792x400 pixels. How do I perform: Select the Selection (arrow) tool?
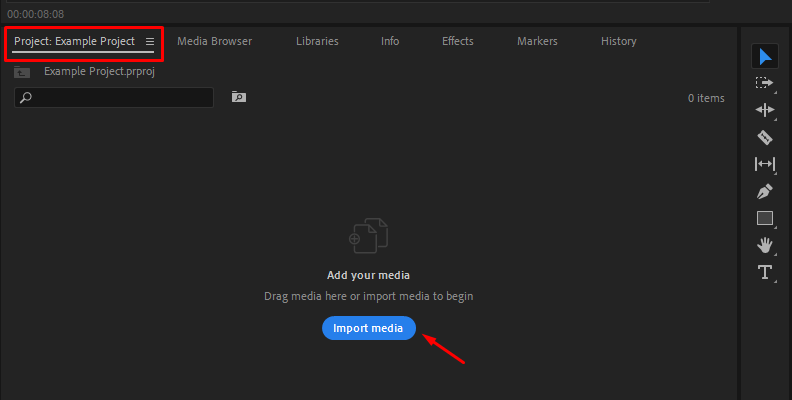tap(765, 56)
